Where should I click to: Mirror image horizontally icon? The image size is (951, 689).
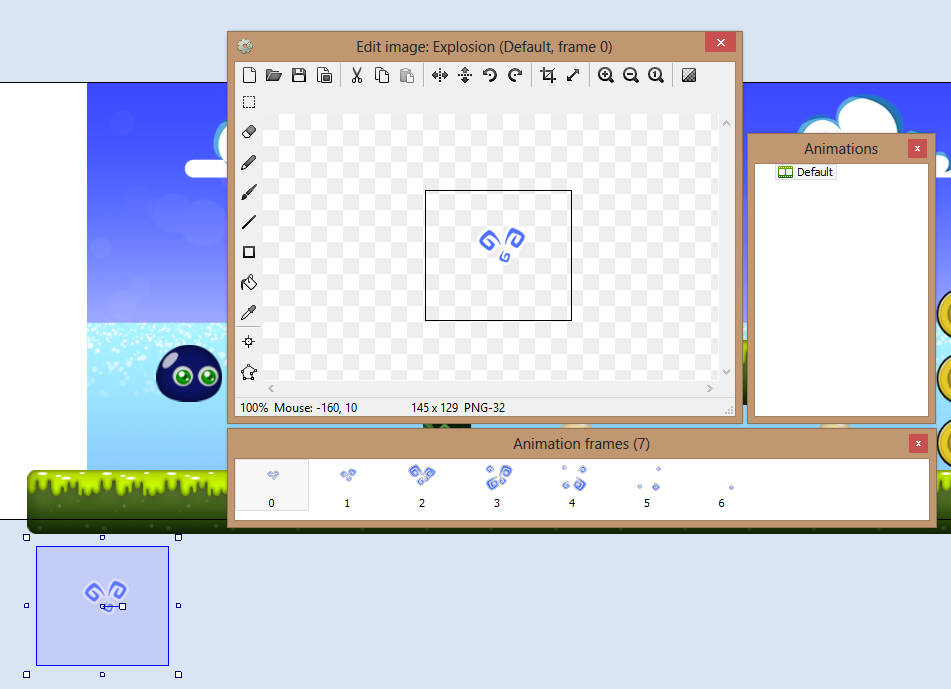coord(440,75)
